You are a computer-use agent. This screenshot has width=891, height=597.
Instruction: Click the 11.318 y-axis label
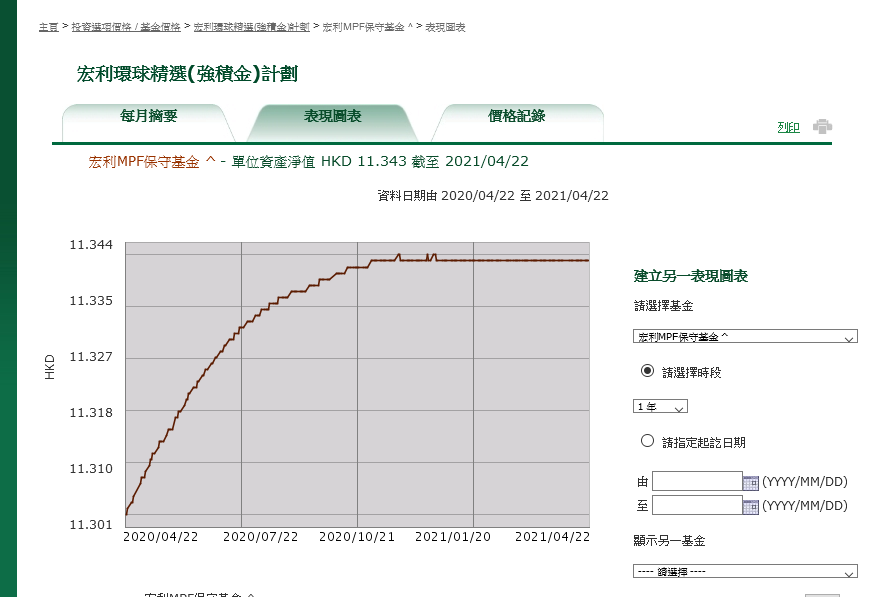[91, 412]
